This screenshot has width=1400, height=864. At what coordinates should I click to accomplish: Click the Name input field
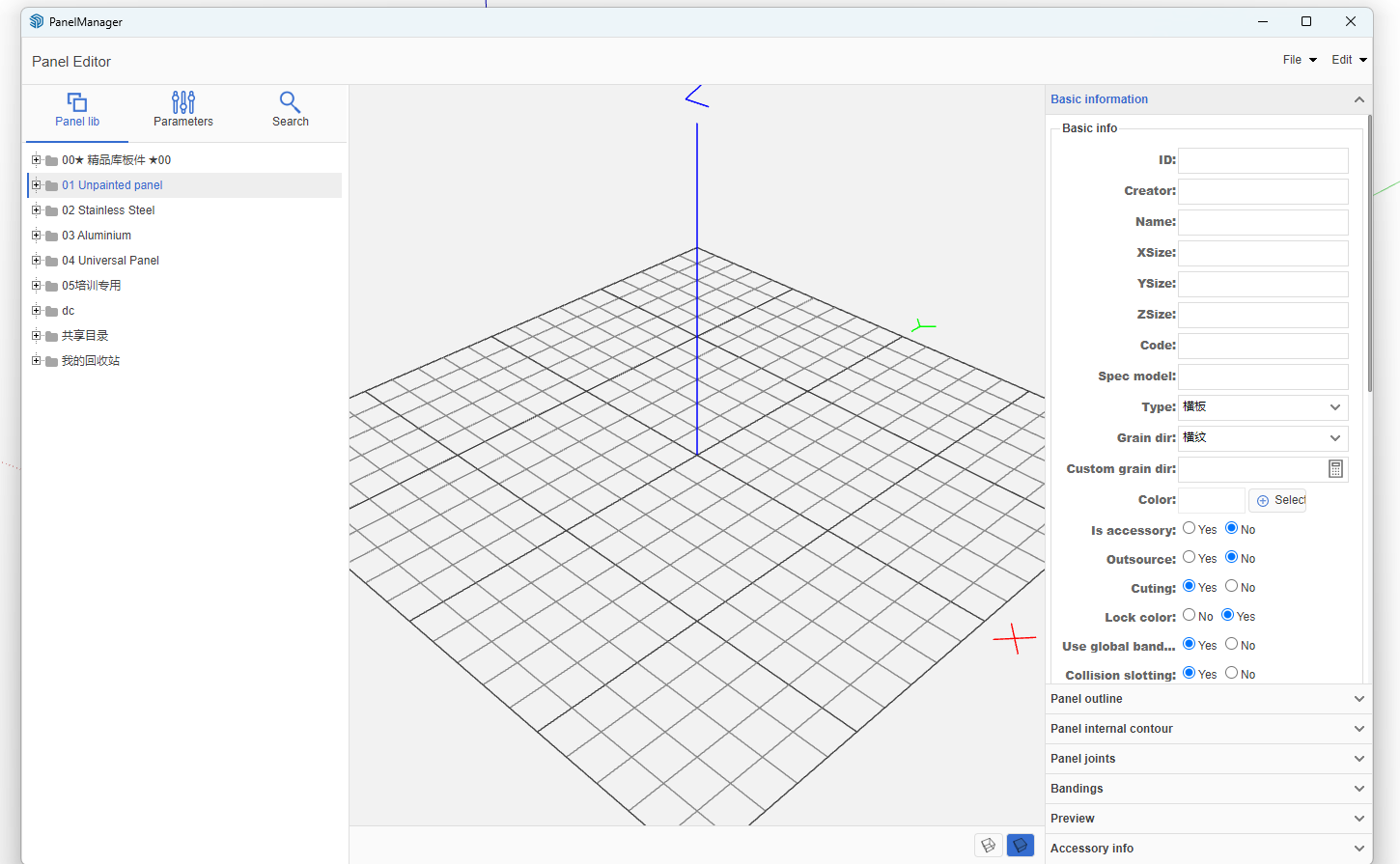pyautogui.click(x=1262, y=222)
